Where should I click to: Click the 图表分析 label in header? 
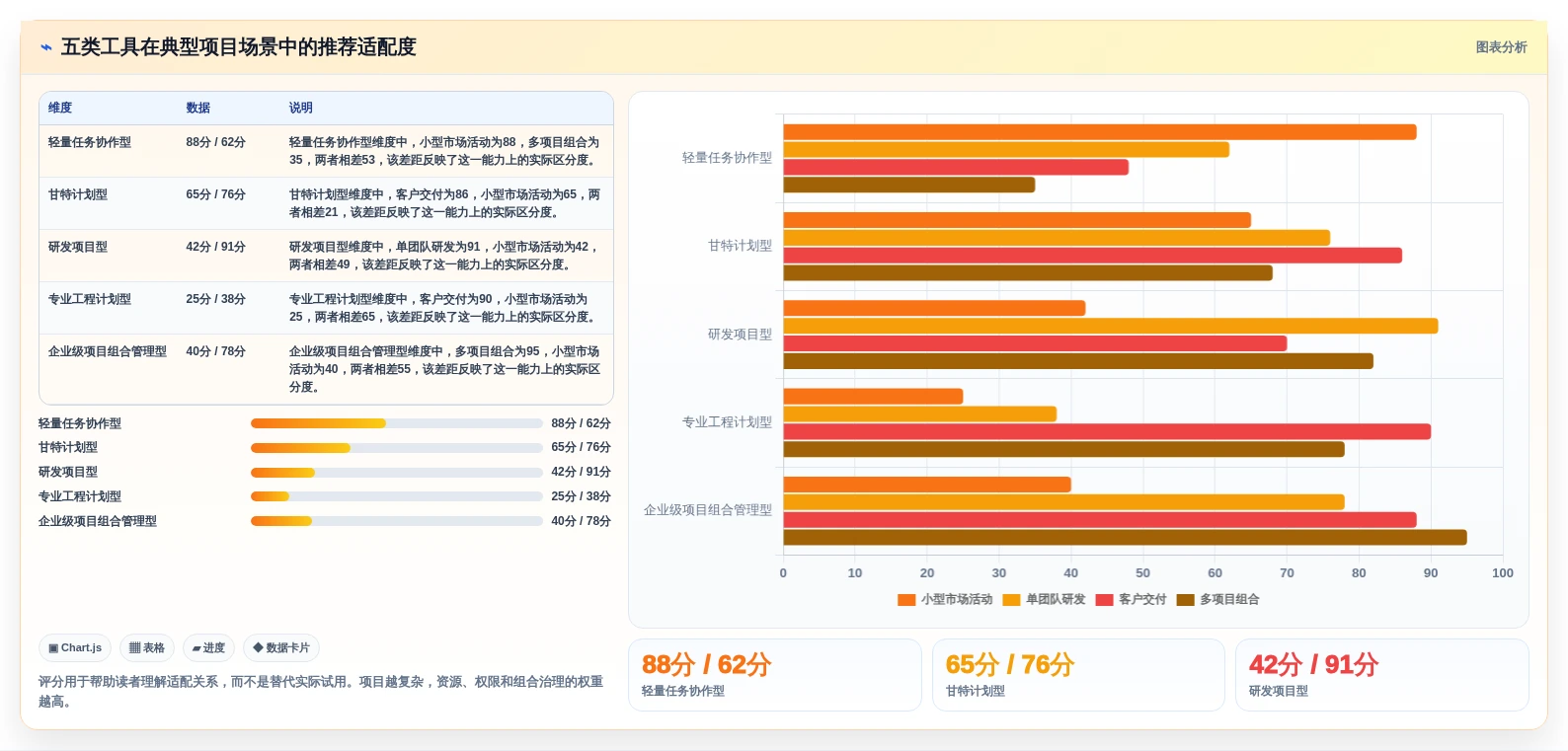pos(1501,47)
